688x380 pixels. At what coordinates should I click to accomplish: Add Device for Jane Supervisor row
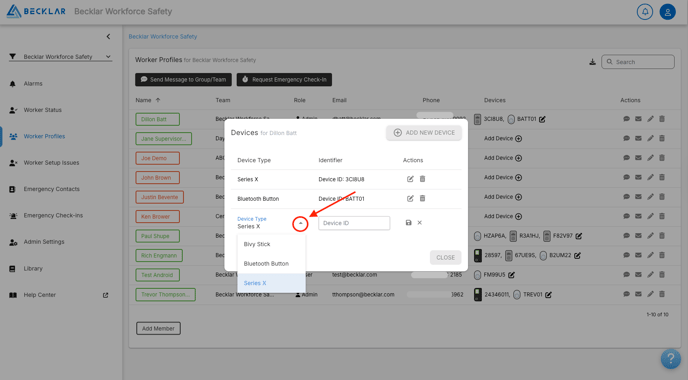[503, 139]
